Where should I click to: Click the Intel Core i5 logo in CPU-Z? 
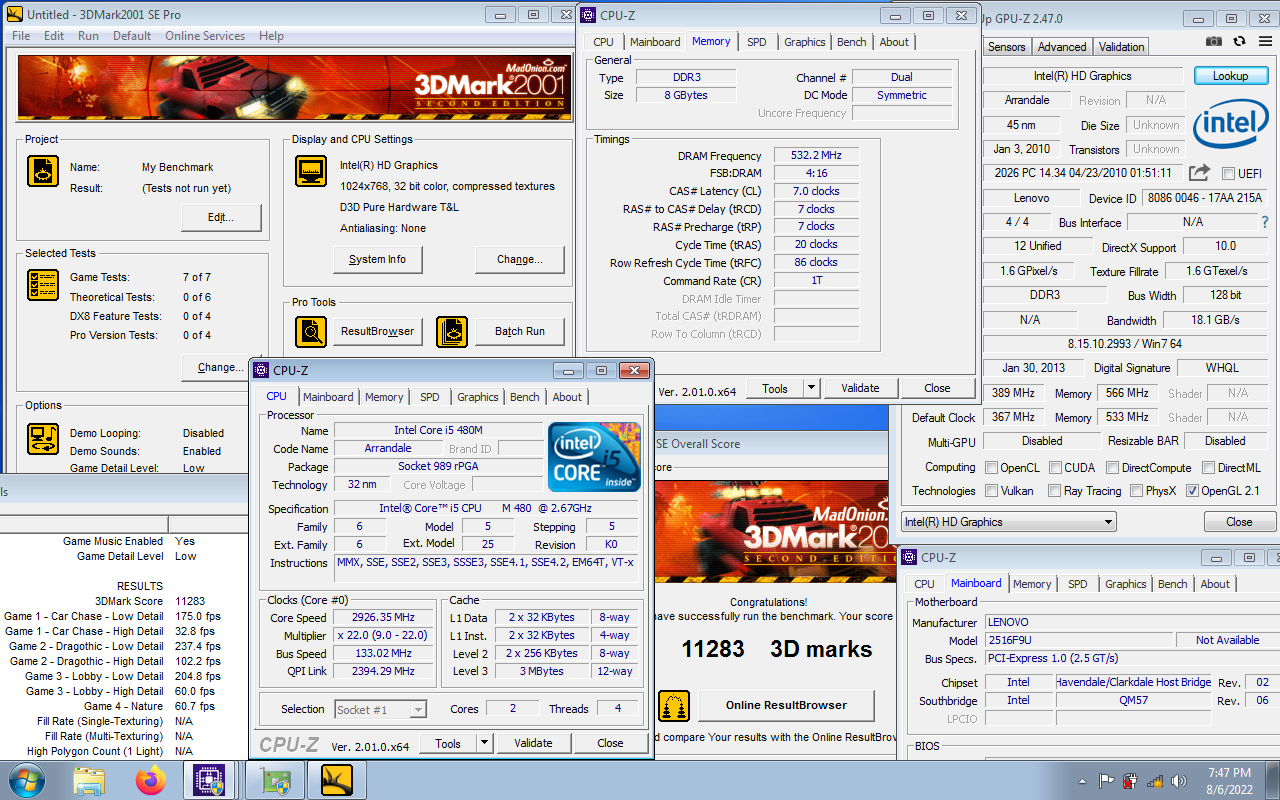coord(594,457)
